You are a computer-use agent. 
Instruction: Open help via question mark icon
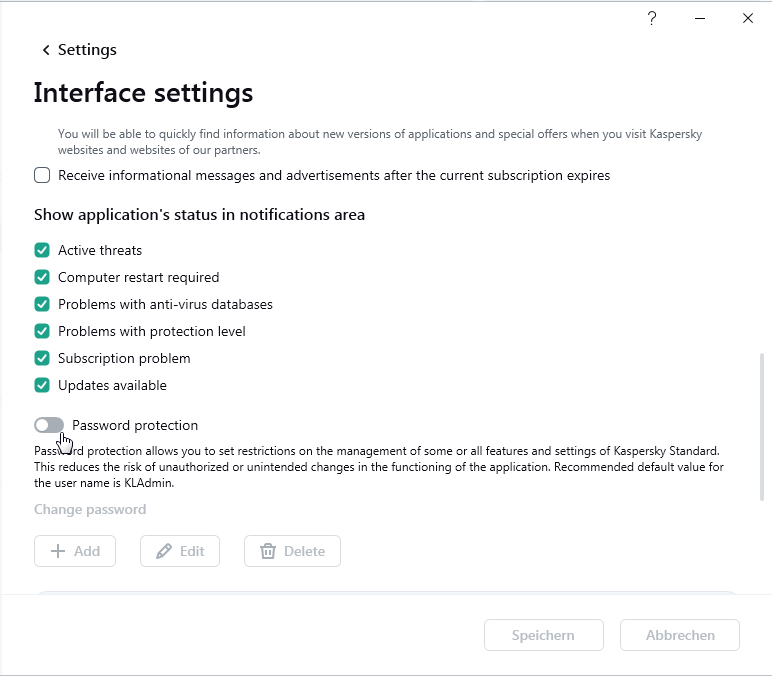(x=652, y=18)
